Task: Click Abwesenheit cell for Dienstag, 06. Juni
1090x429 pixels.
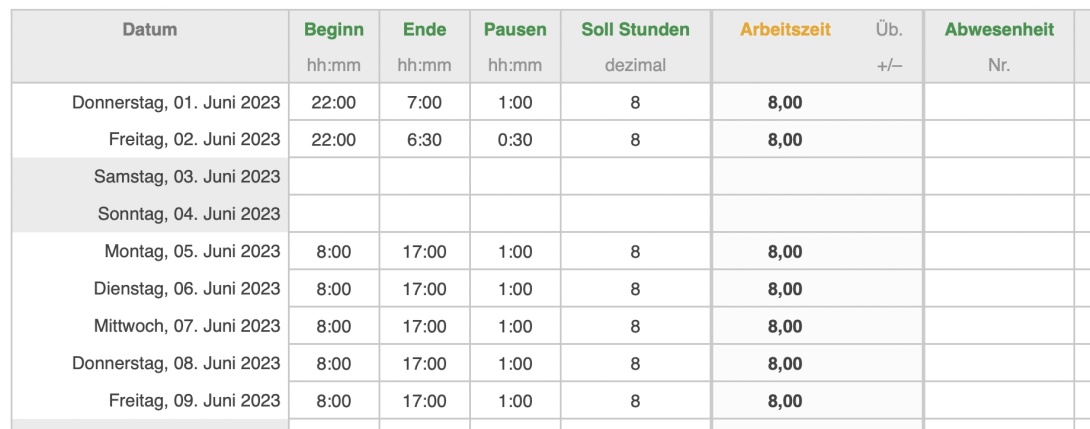Action: tap(998, 289)
